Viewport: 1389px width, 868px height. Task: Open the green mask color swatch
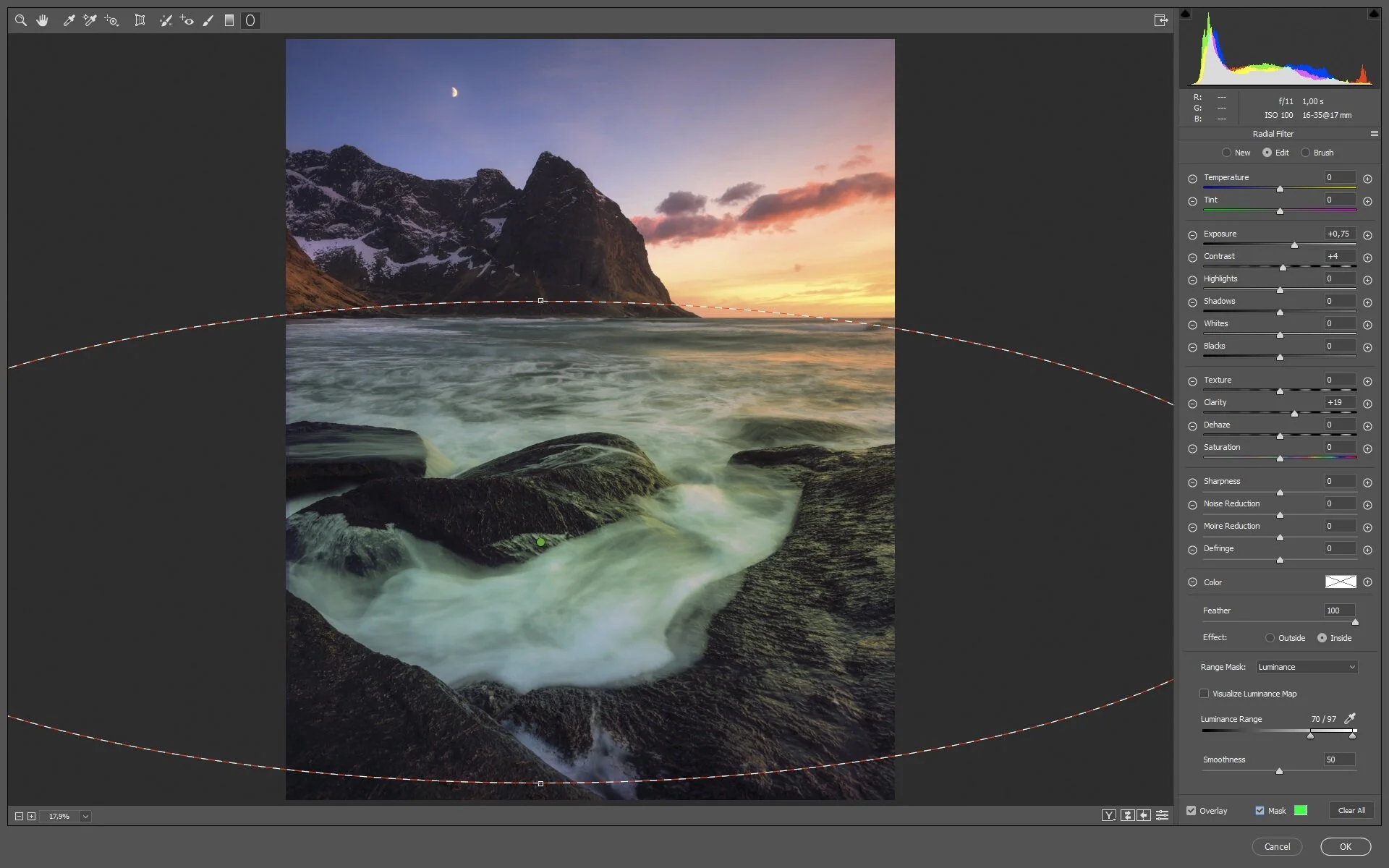(1301, 810)
